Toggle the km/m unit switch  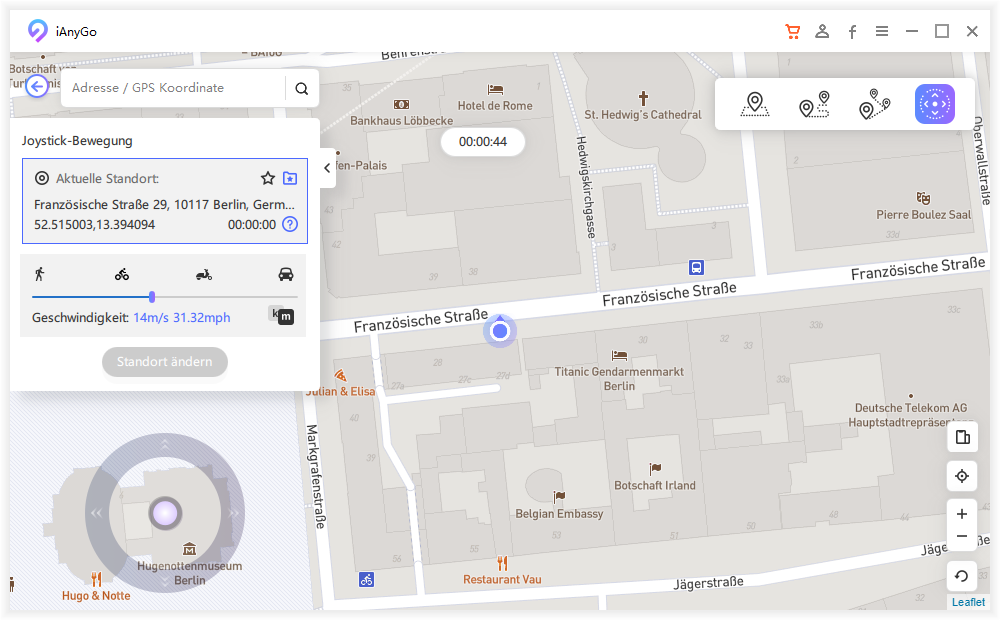[281, 315]
